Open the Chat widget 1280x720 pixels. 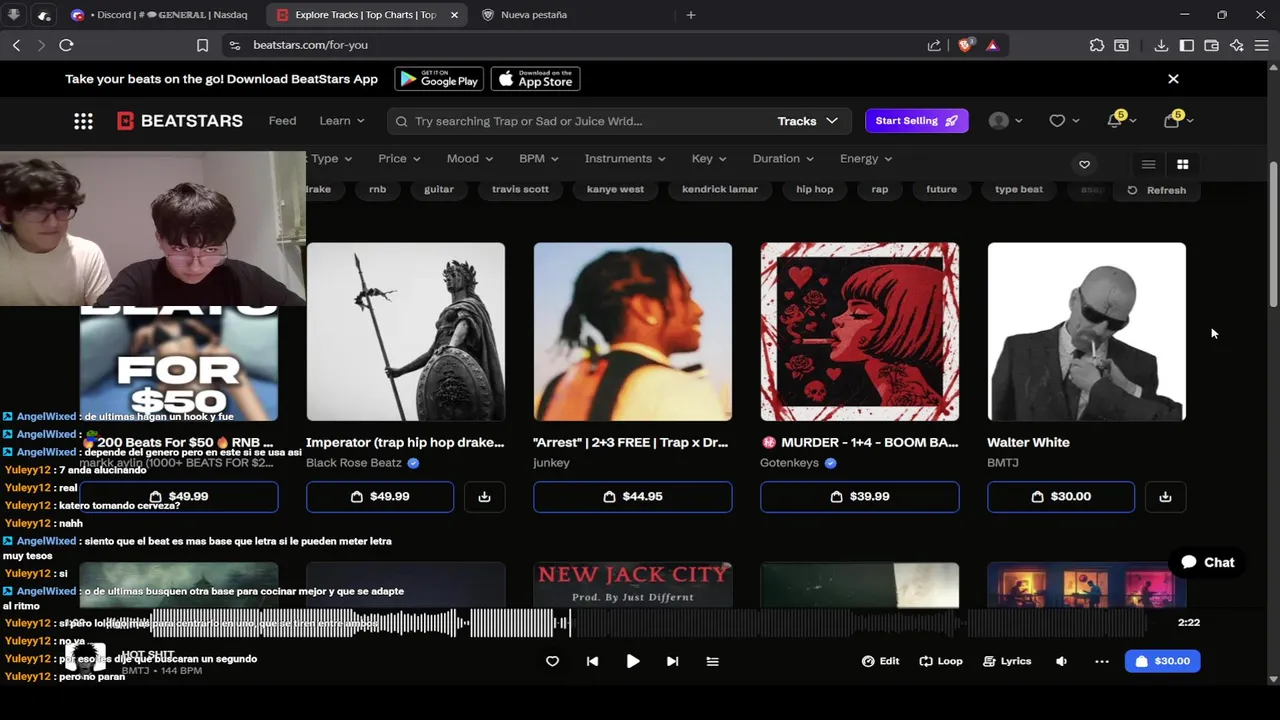click(1207, 562)
